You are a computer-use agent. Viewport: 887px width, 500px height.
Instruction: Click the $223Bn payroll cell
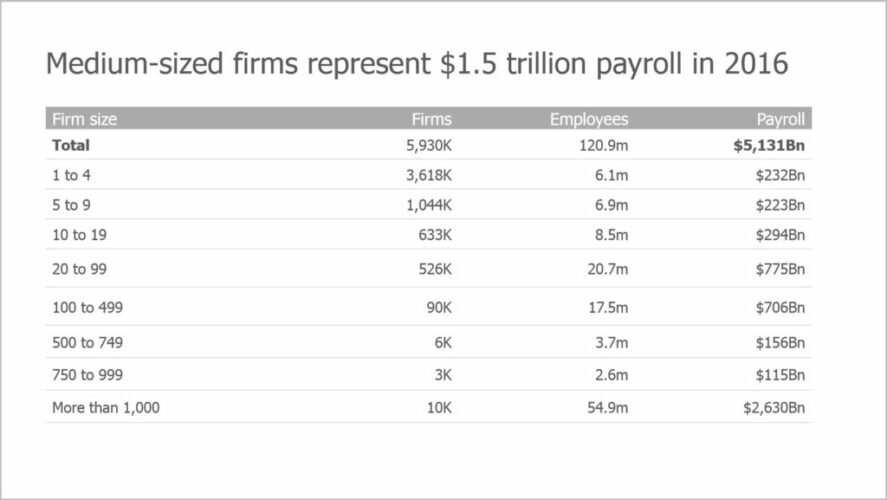point(781,205)
